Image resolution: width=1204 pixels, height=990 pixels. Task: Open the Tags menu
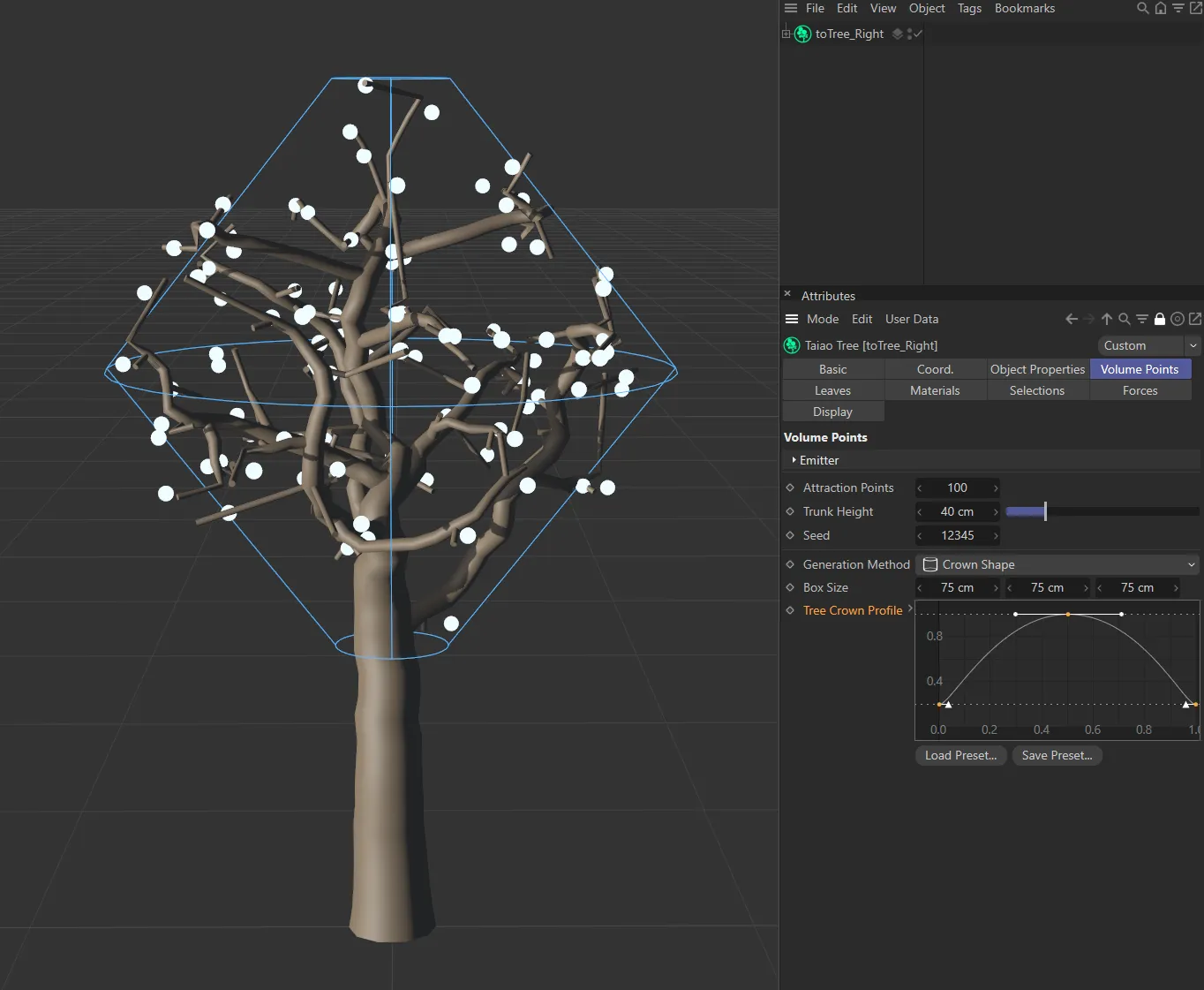click(x=969, y=8)
